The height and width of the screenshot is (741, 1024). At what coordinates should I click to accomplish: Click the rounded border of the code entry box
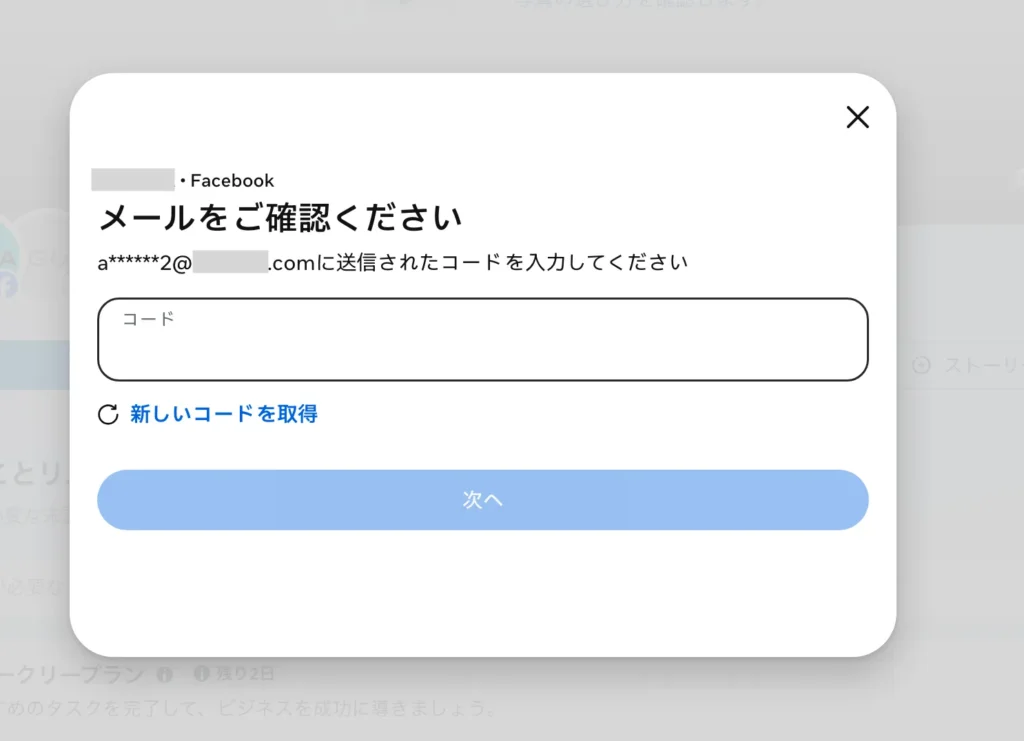point(483,300)
